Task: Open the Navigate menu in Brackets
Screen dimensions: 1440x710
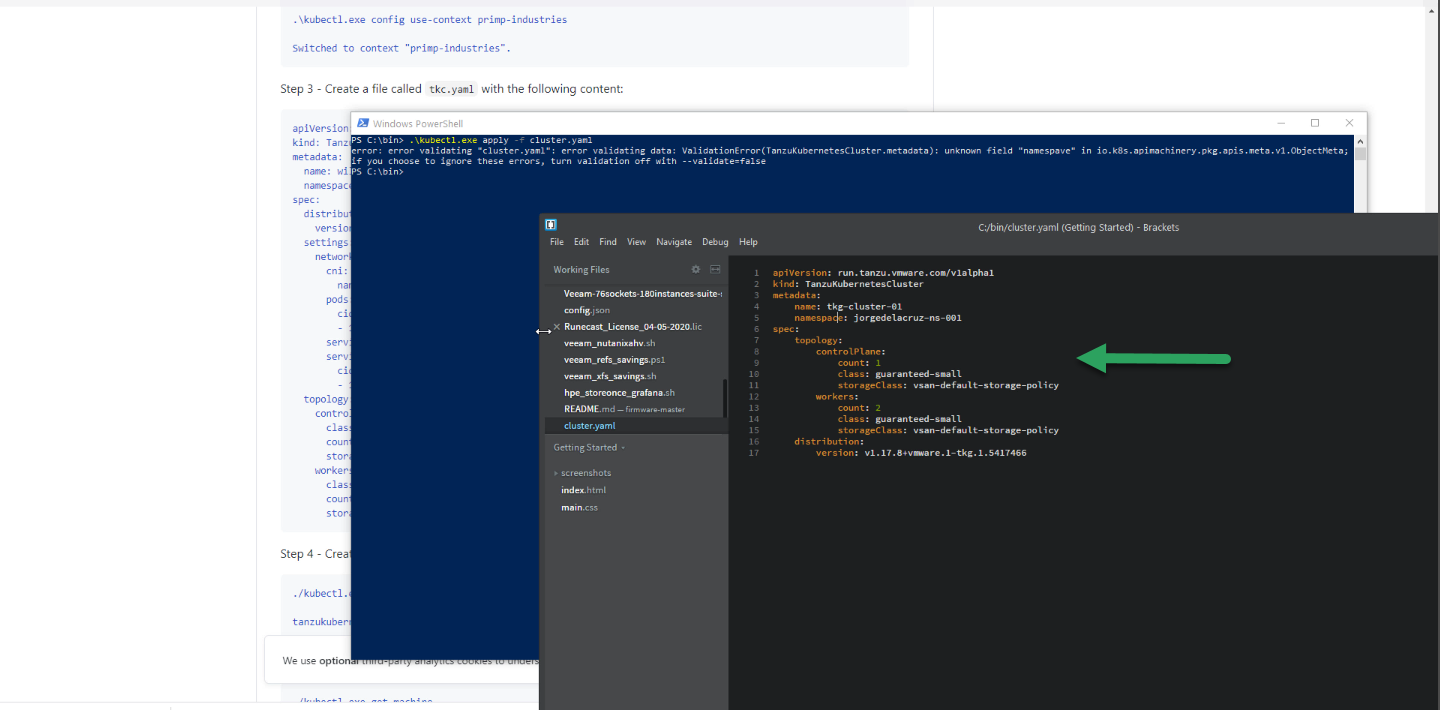Action: pos(674,242)
